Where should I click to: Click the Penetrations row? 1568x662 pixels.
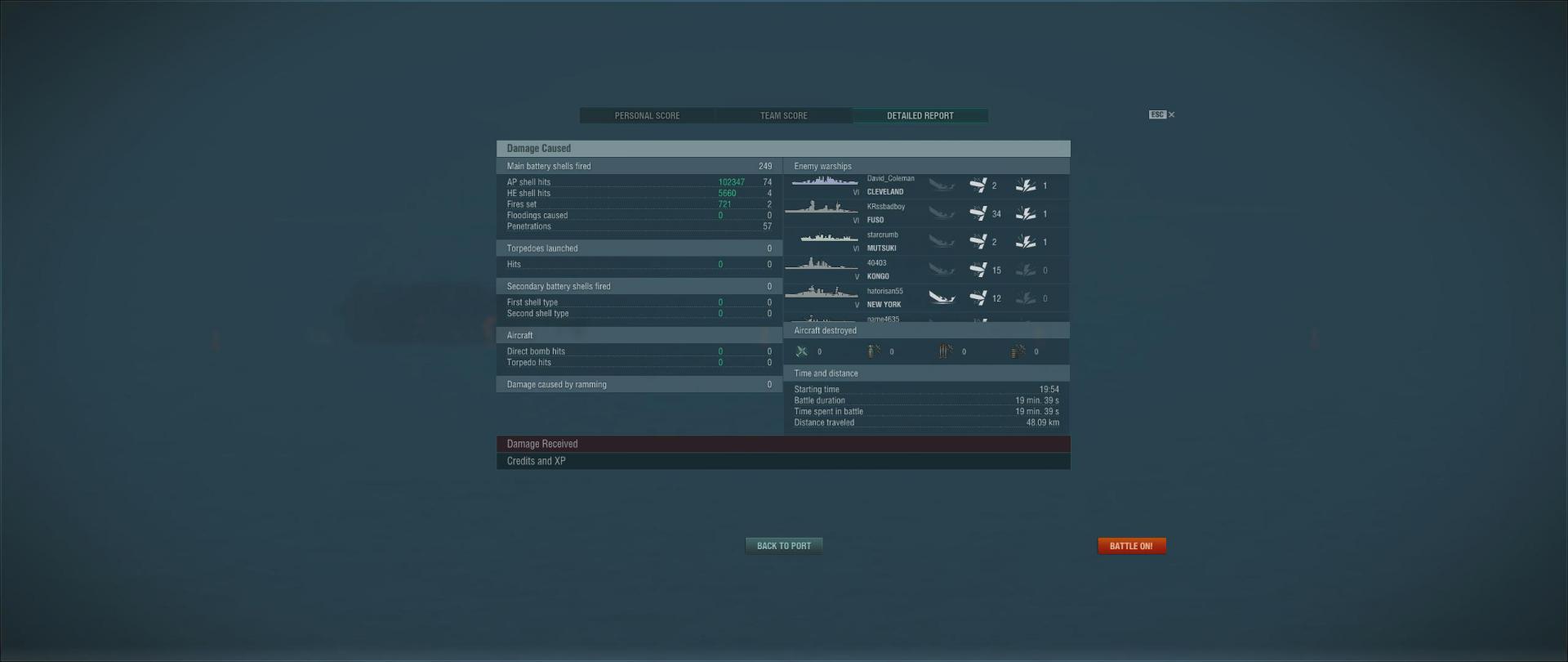(639, 226)
